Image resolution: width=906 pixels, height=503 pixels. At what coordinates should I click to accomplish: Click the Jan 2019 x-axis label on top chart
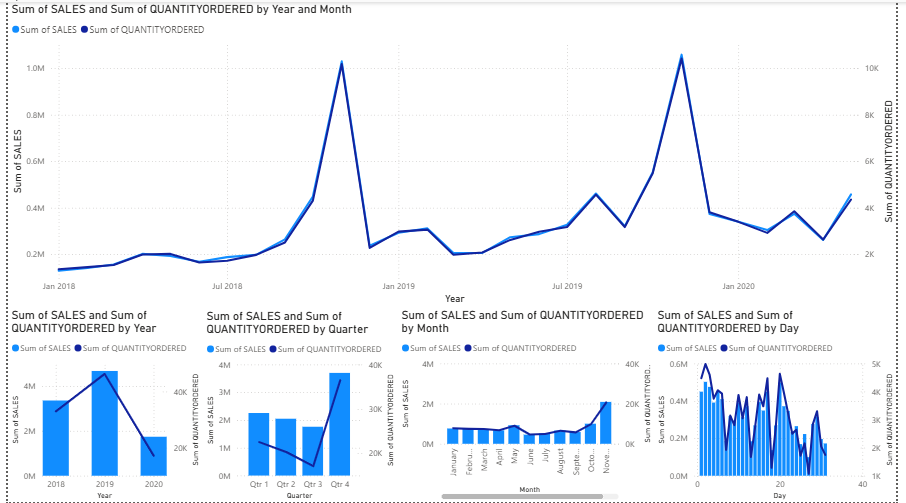pyautogui.click(x=398, y=285)
